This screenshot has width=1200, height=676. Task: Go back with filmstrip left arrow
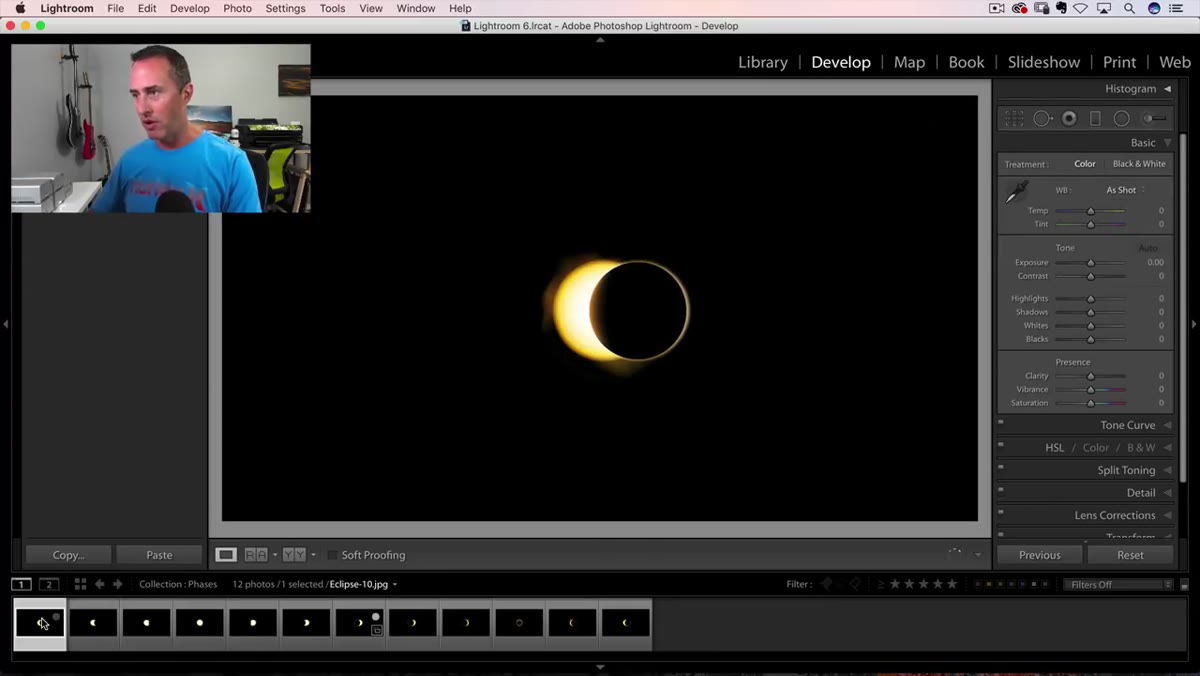(99, 584)
